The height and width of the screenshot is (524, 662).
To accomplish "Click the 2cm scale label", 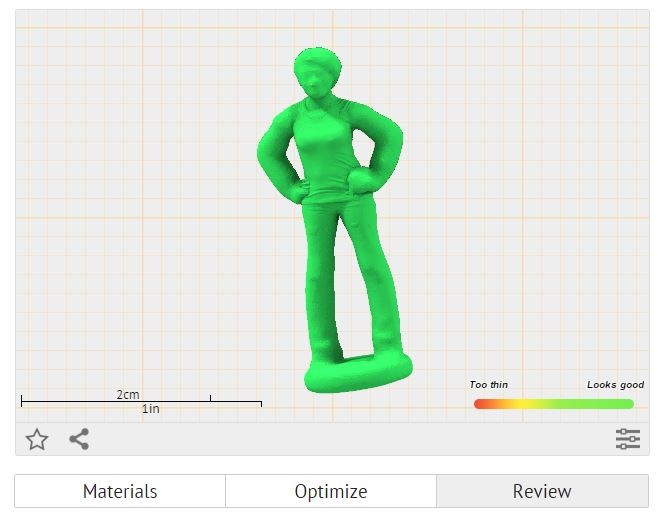I will pyautogui.click(x=128, y=394).
